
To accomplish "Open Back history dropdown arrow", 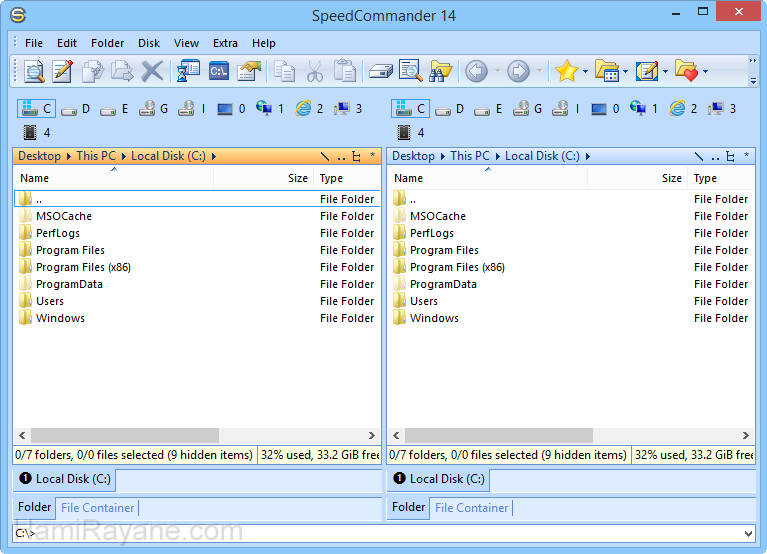I will (497, 71).
